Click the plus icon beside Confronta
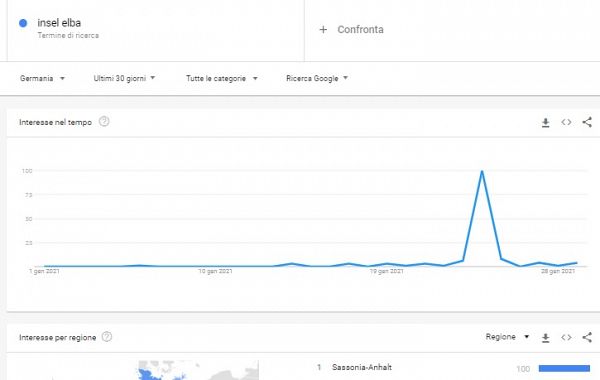This screenshot has height=380, width=600. coord(323,29)
